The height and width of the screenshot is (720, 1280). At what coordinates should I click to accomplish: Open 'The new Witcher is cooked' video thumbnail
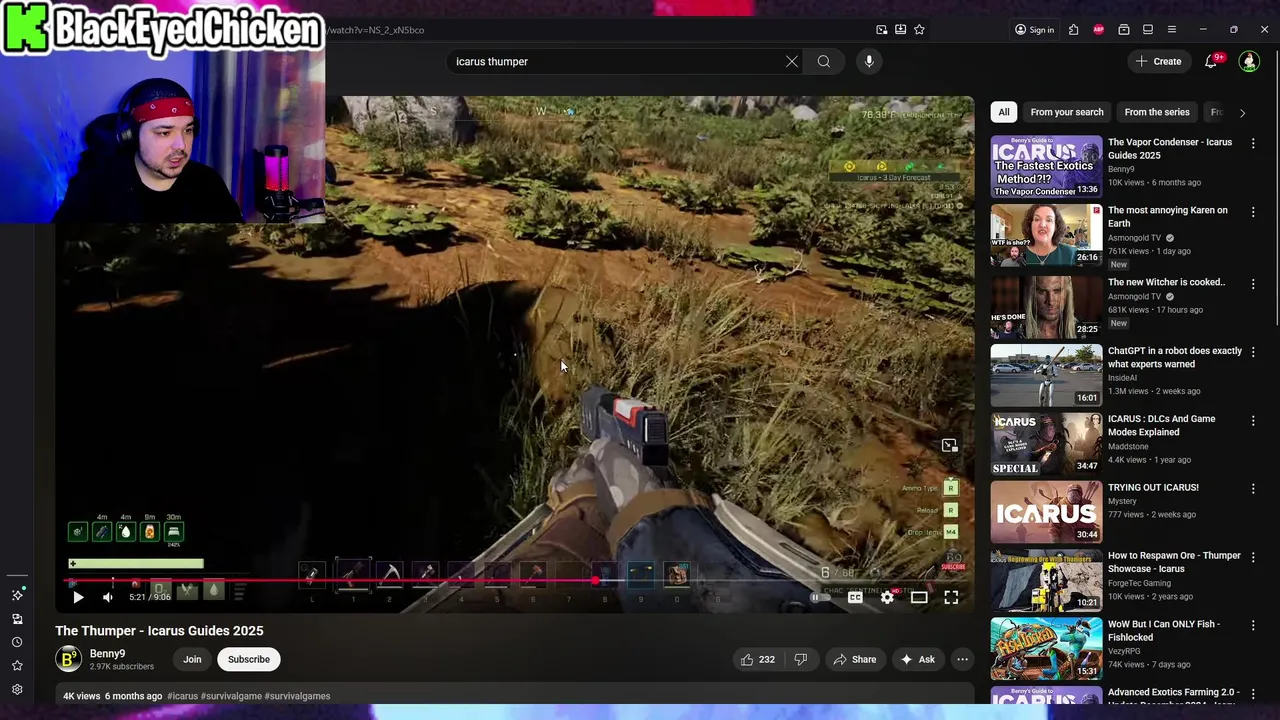1046,307
